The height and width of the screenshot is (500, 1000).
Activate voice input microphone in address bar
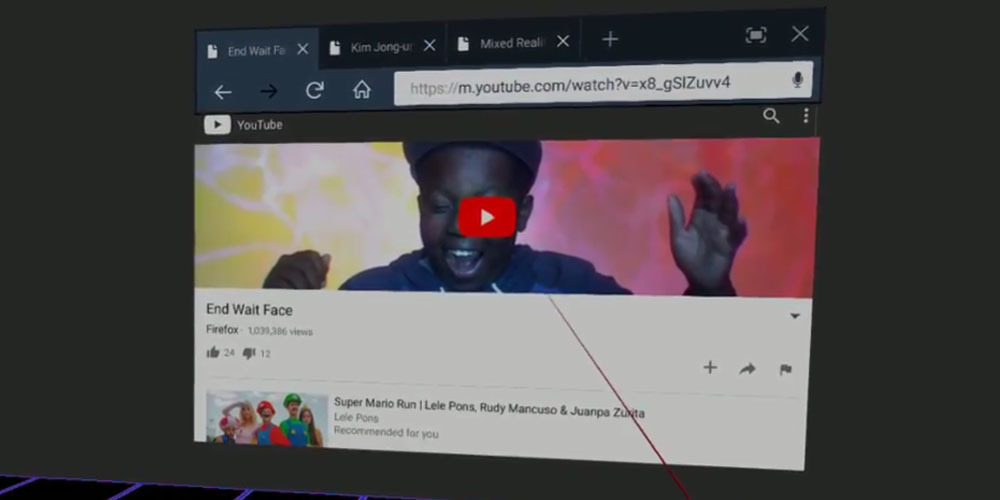797,79
